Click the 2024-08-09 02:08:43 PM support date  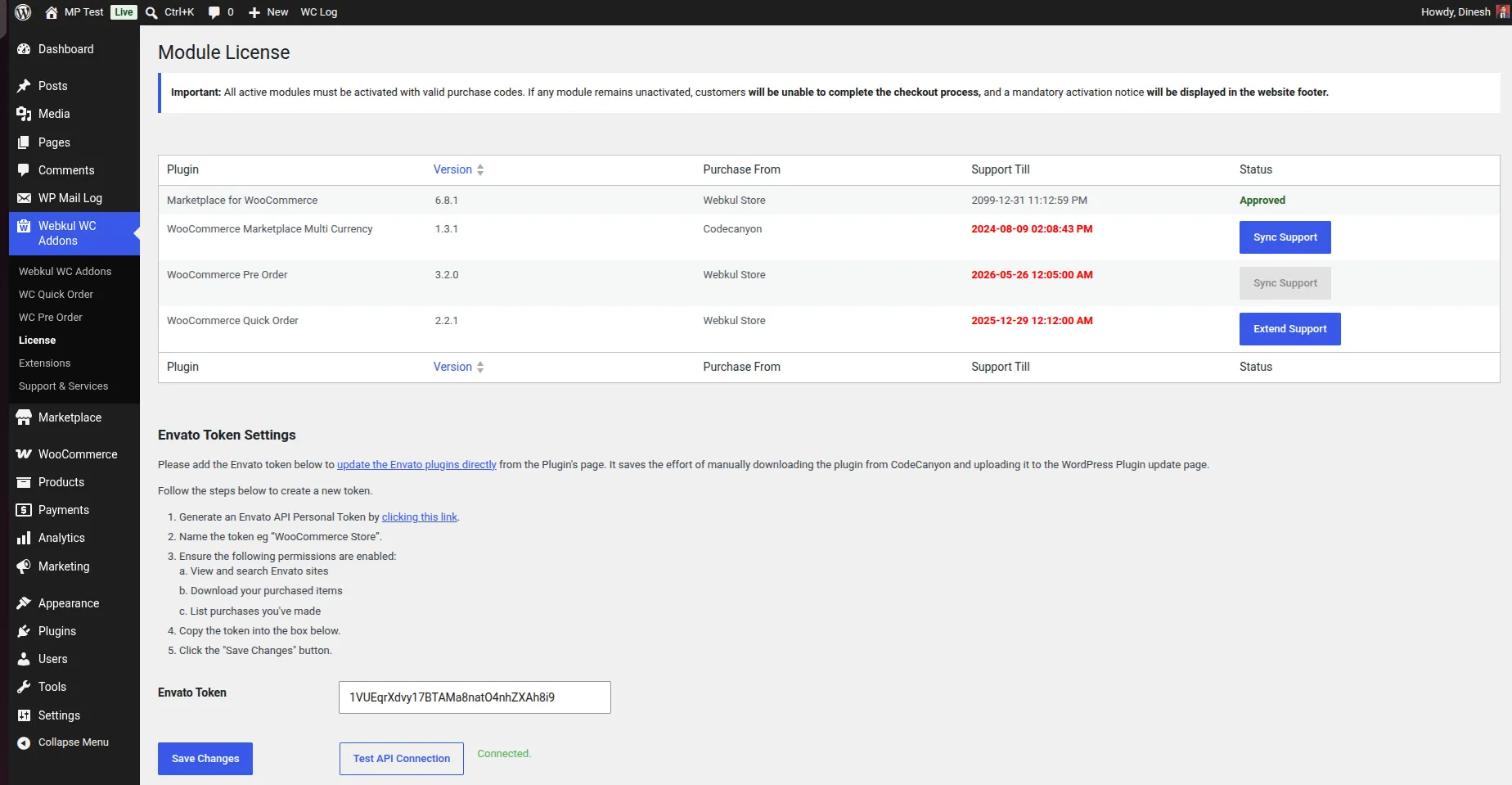[x=1032, y=229]
